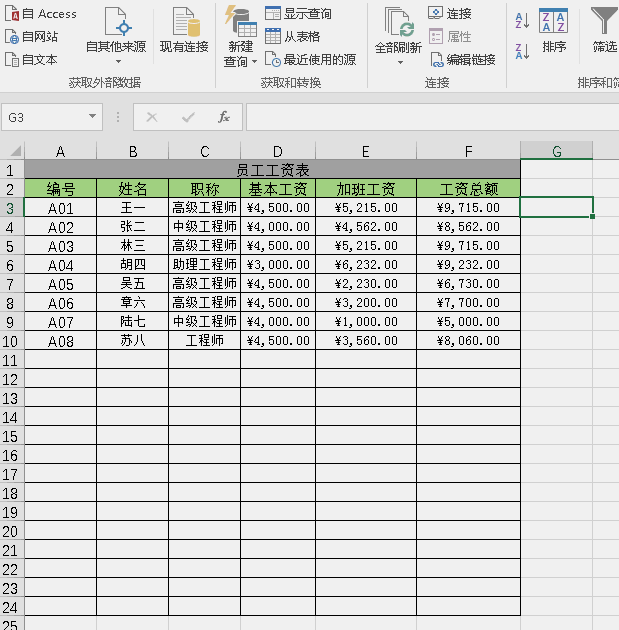The height and width of the screenshot is (630, 619).
Task: Select cell with ¥2,230.00
Action: (x=366, y=284)
